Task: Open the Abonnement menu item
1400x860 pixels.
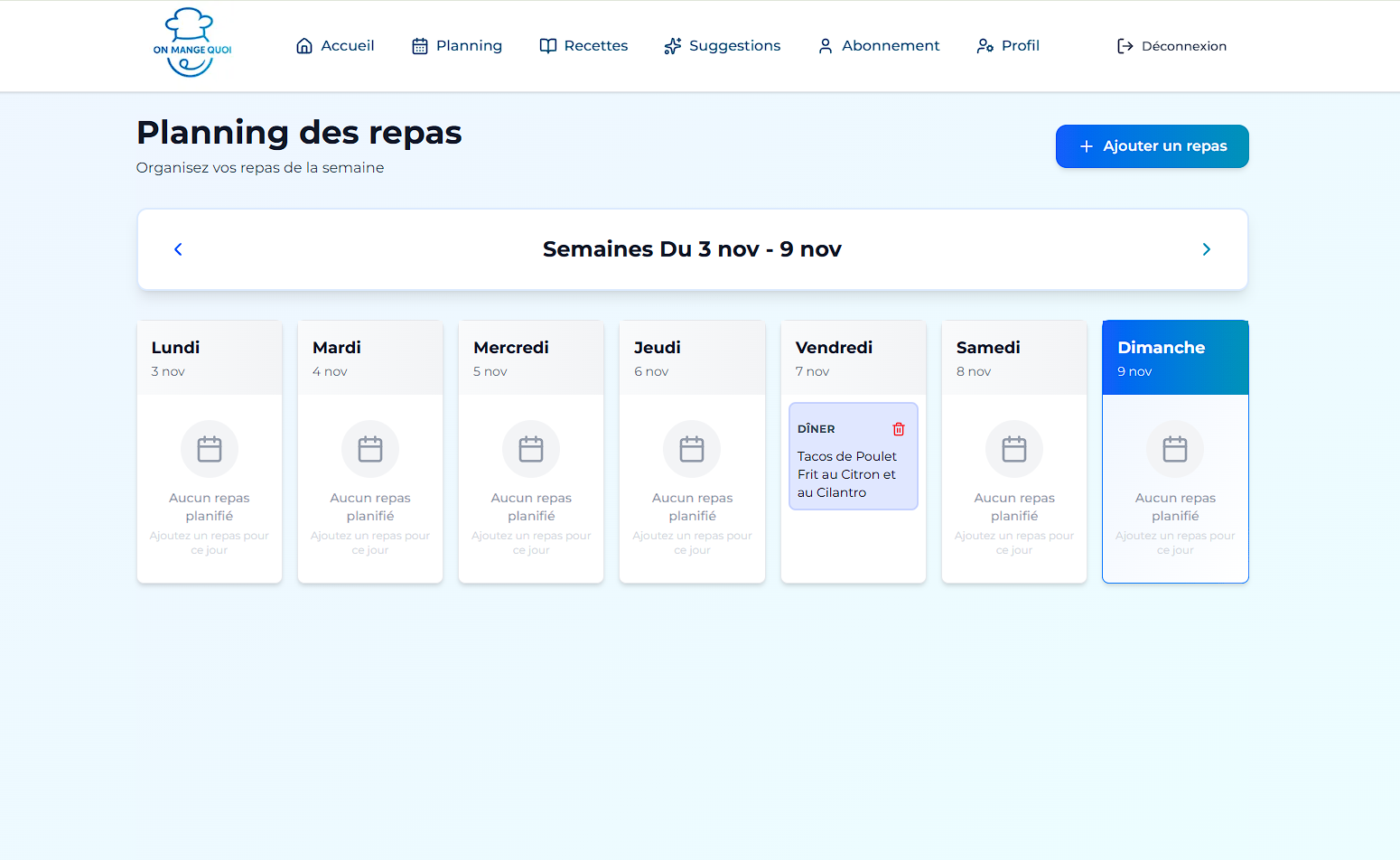Action: click(879, 46)
